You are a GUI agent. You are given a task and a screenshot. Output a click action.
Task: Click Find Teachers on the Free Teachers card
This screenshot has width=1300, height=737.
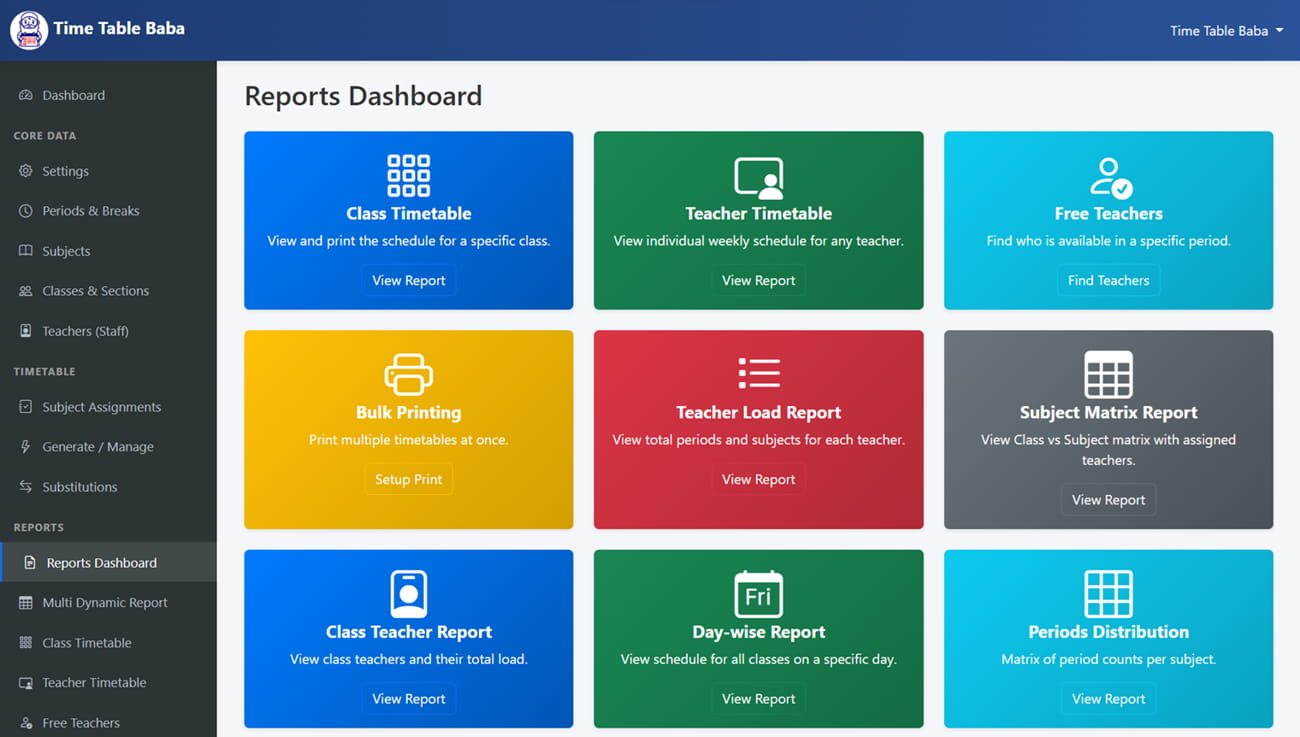[1108, 280]
